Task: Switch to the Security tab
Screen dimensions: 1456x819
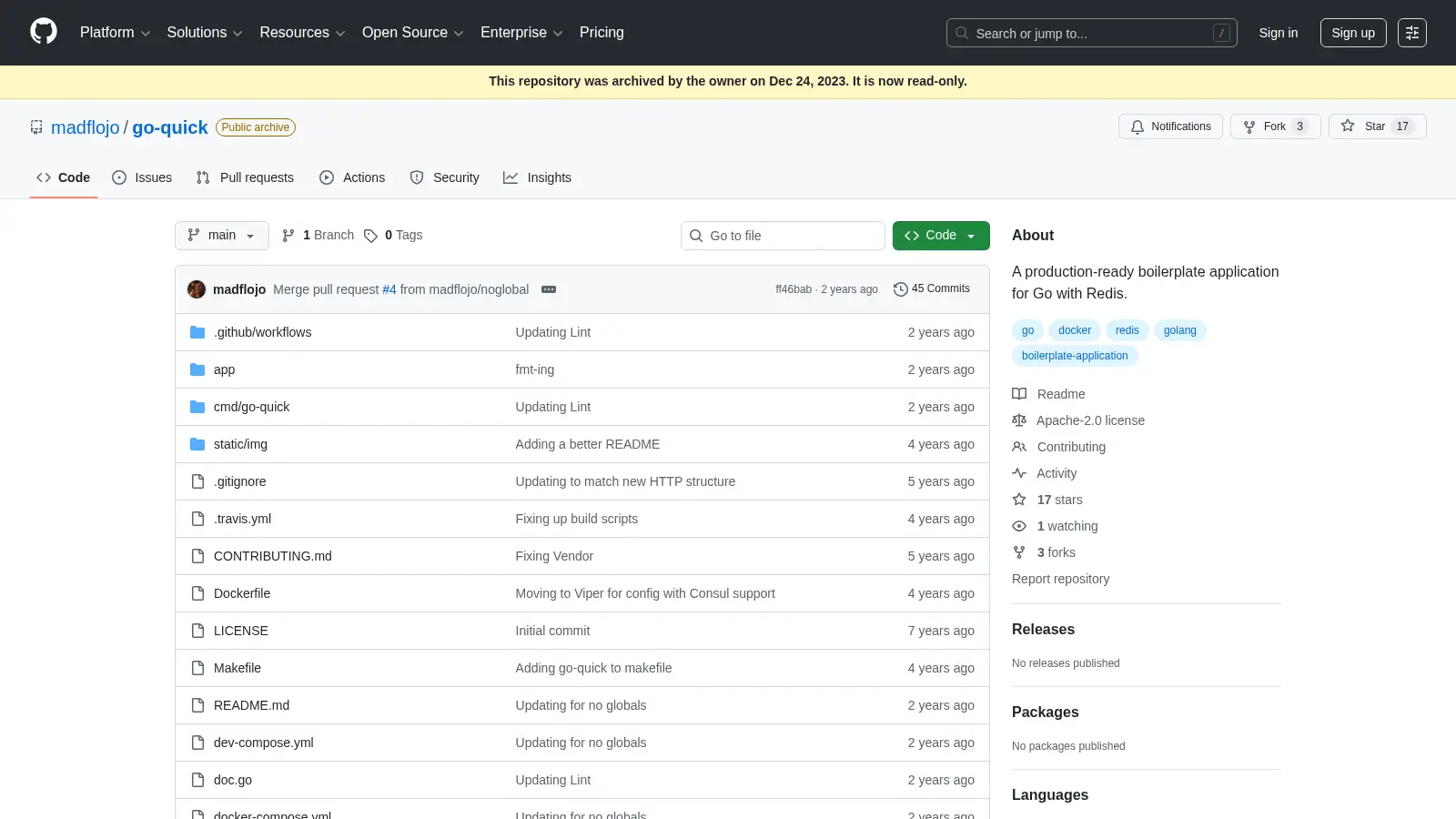Action: tap(444, 177)
